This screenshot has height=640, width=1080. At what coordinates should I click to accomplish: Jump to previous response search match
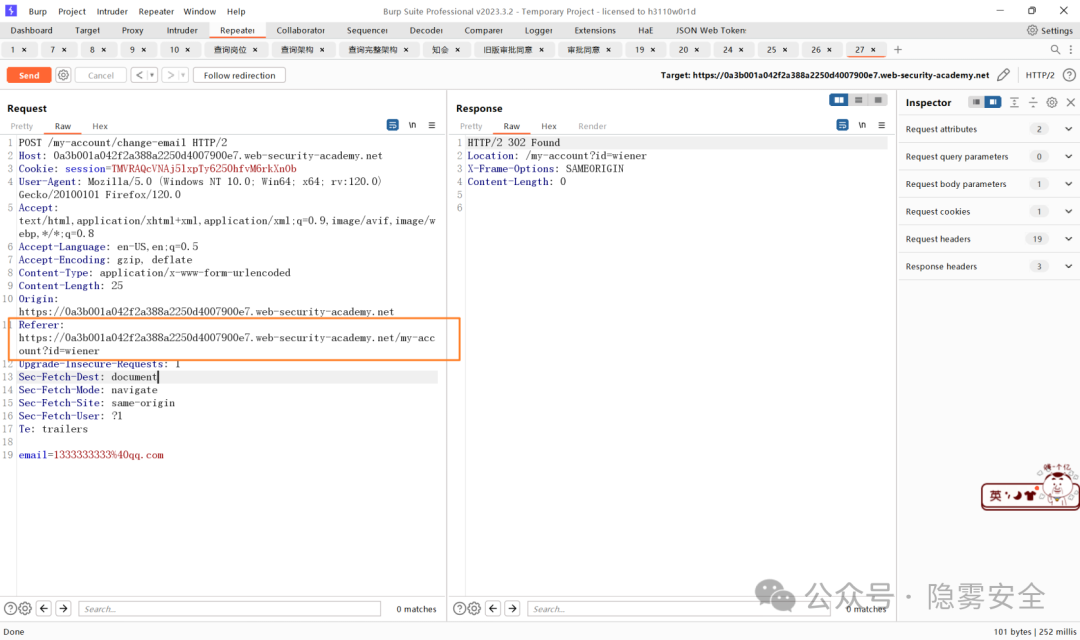tap(493, 608)
